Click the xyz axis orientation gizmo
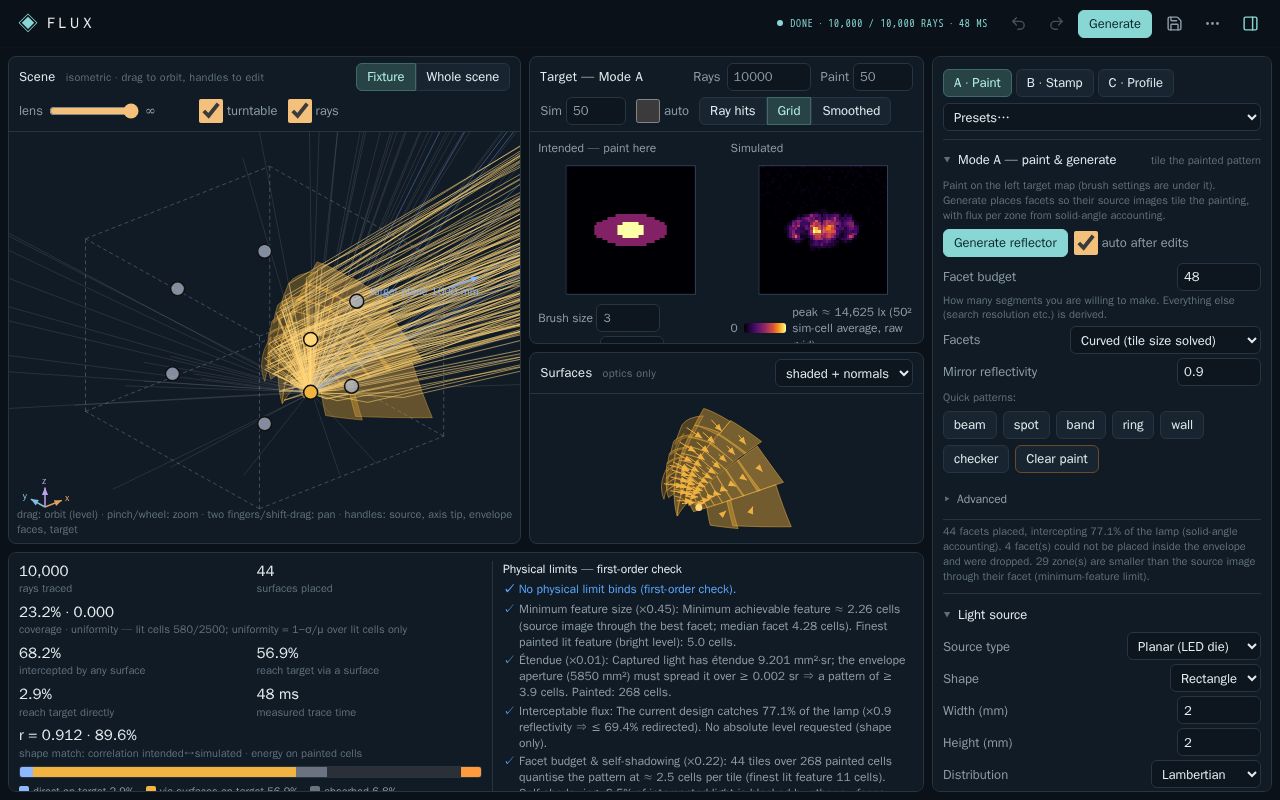Viewport: 1280px width, 800px height. pos(45,494)
